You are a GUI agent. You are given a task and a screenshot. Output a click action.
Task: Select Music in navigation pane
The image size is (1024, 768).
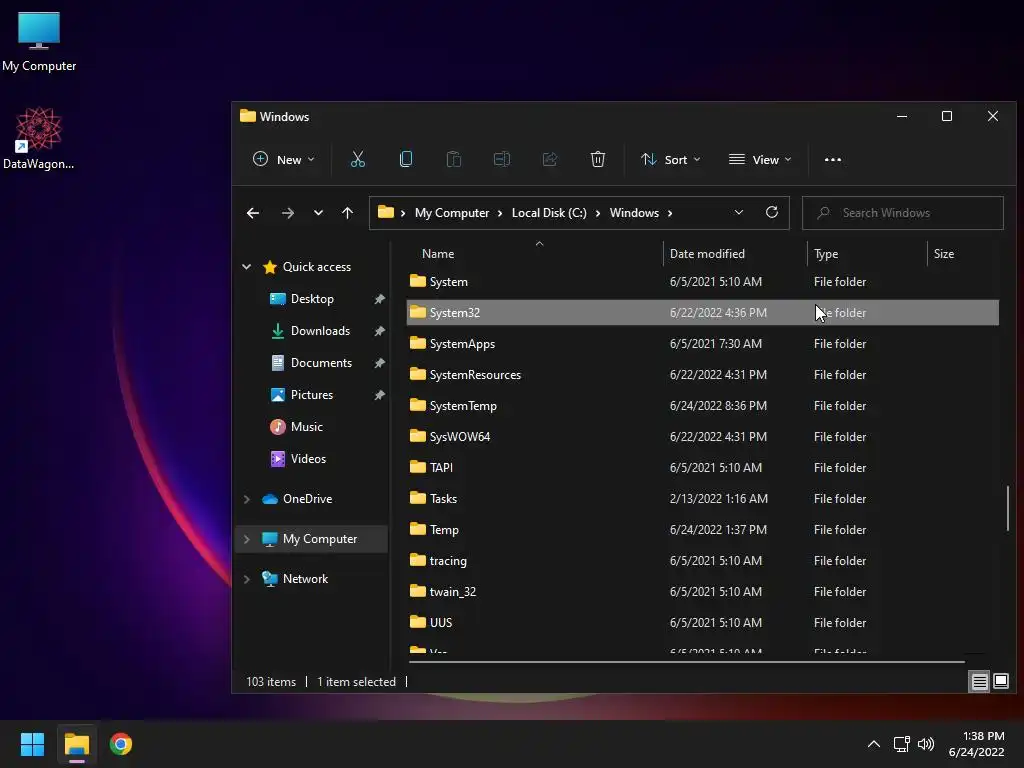pyautogui.click(x=306, y=427)
